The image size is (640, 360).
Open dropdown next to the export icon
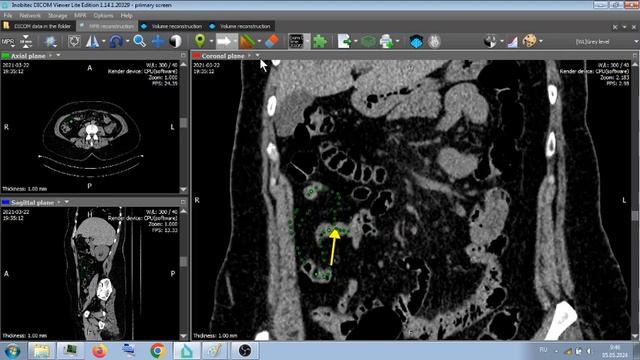tap(356, 42)
